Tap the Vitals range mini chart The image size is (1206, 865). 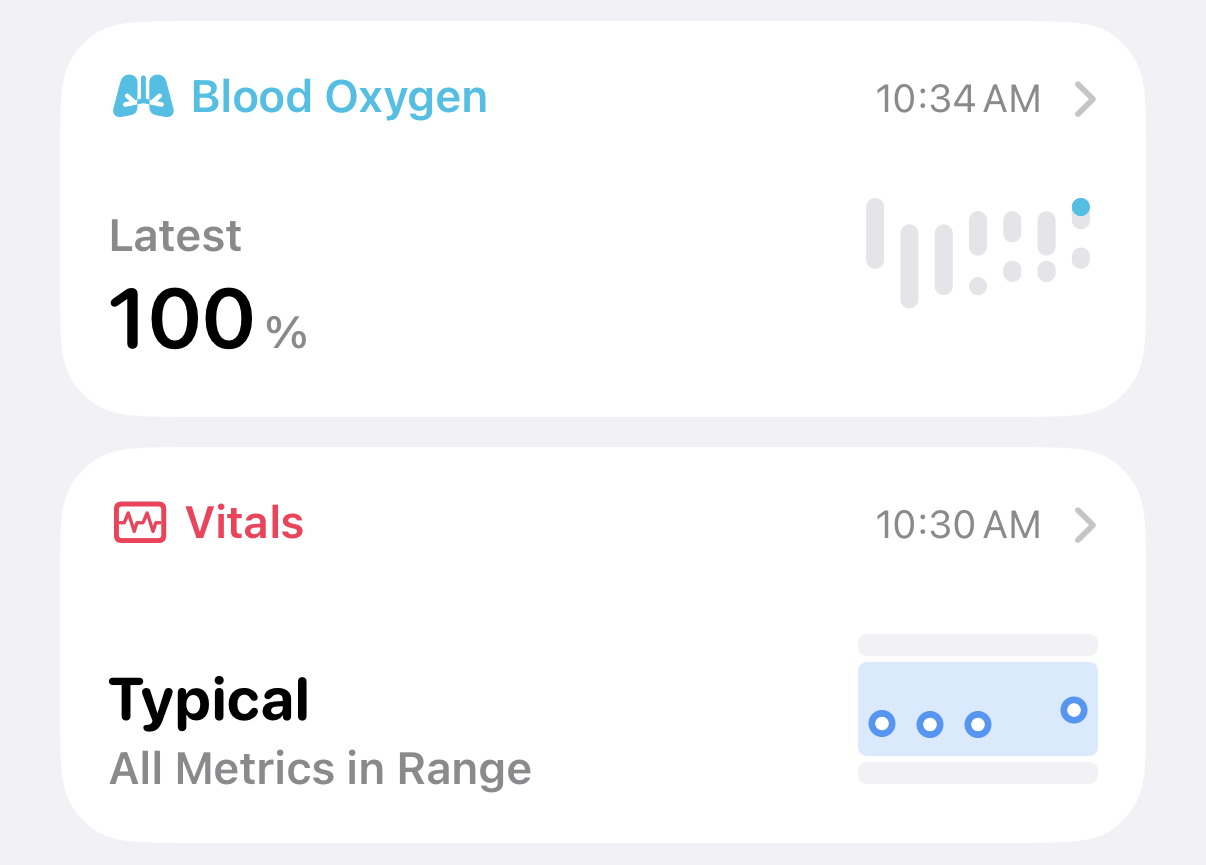coord(978,709)
